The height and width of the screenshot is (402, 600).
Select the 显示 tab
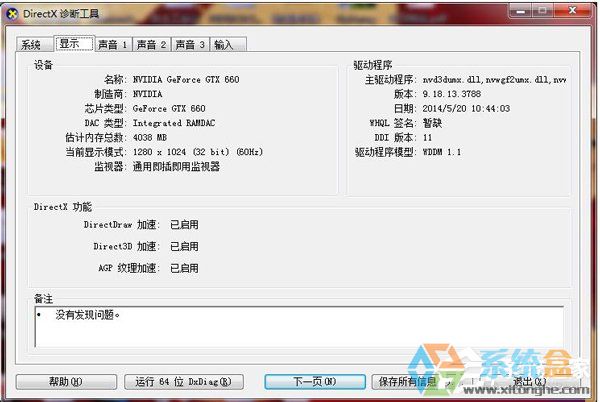pos(74,44)
